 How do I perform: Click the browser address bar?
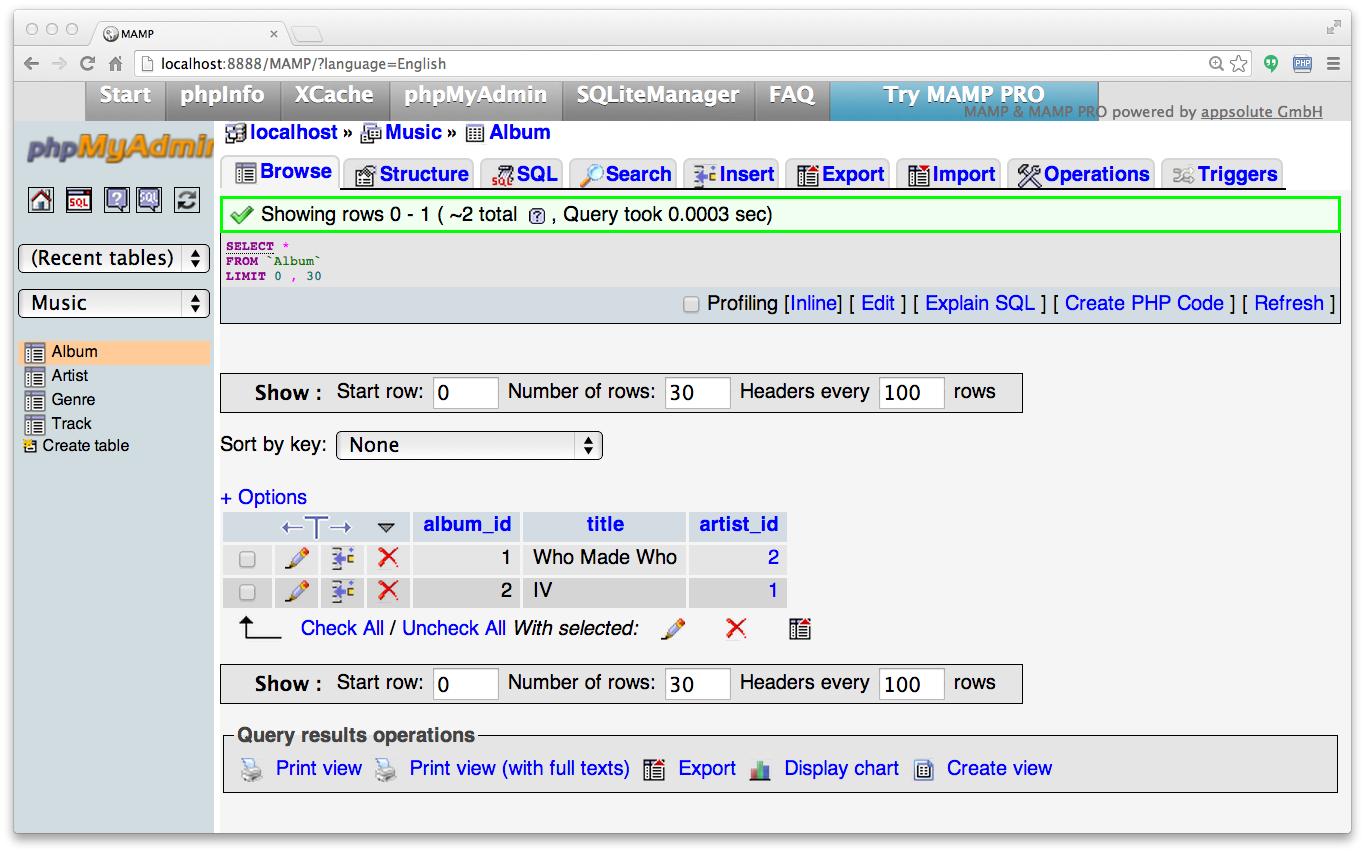[x=670, y=63]
